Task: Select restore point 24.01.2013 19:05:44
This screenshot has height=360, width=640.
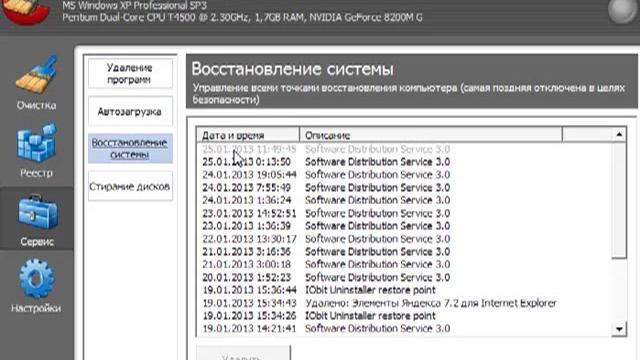Action: 404,175
